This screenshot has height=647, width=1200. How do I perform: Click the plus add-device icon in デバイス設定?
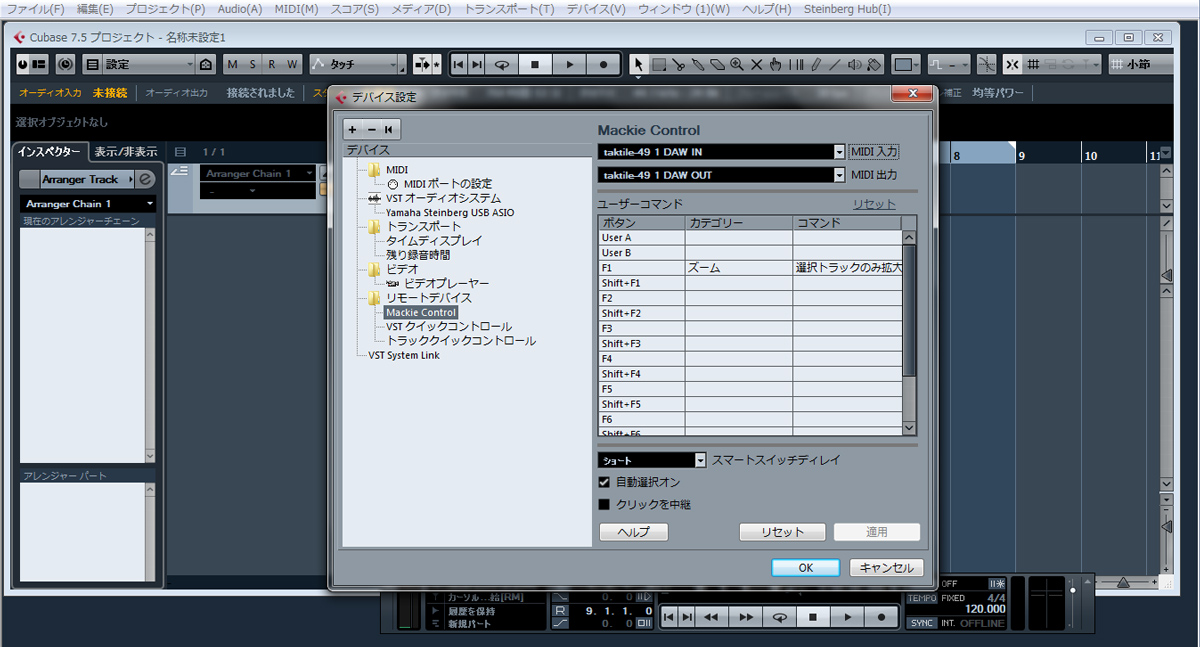point(352,129)
